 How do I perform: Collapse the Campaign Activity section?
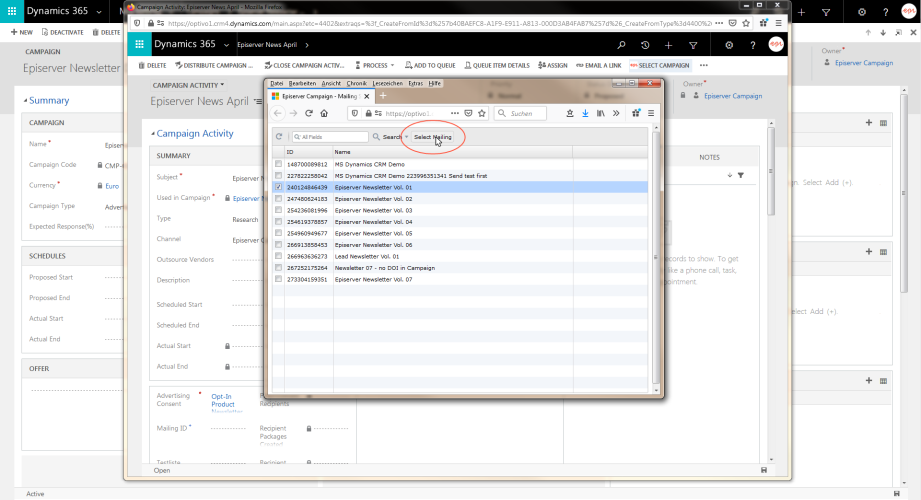(x=153, y=134)
